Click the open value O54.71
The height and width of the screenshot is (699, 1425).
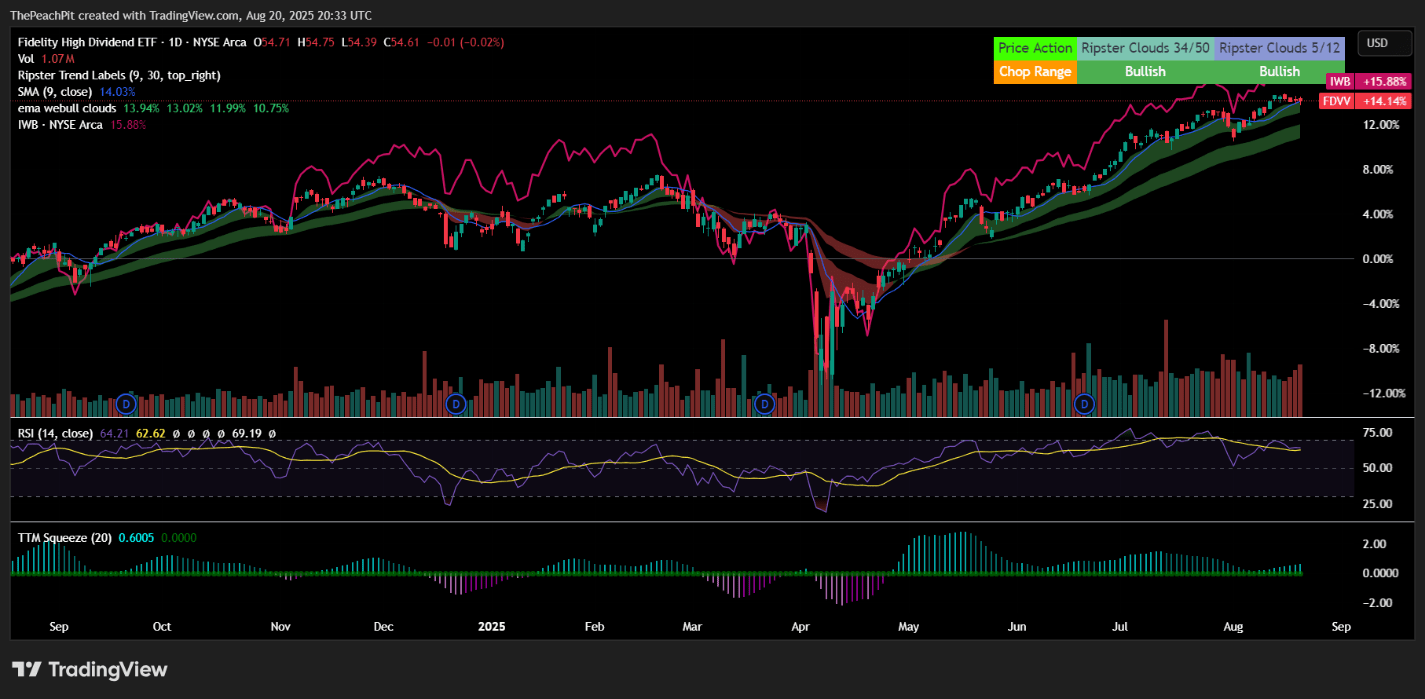[x=274, y=43]
